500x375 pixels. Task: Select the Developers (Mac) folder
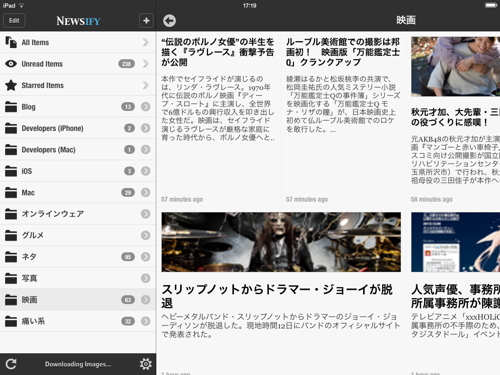click(x=78, y=150)
